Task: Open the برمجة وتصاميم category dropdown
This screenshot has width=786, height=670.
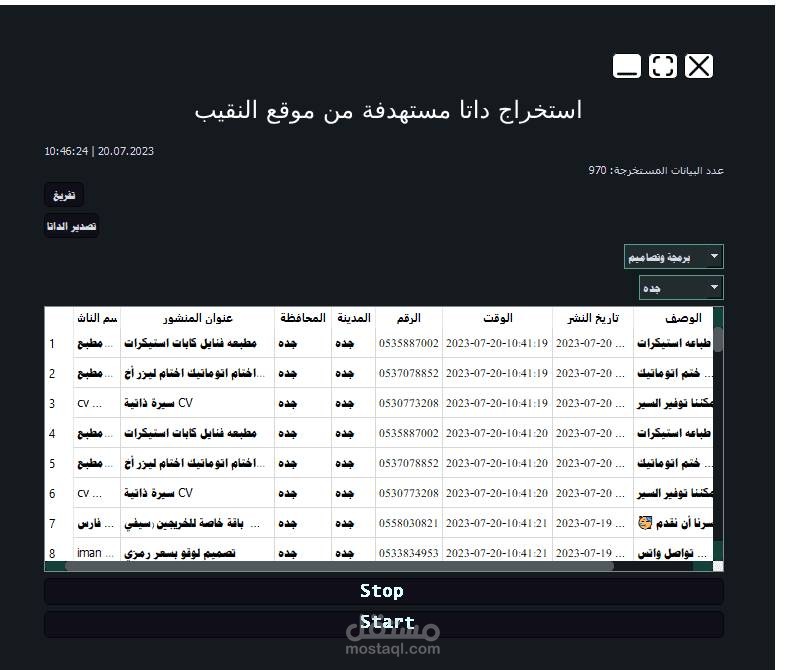Action: [x=674, y=257]
